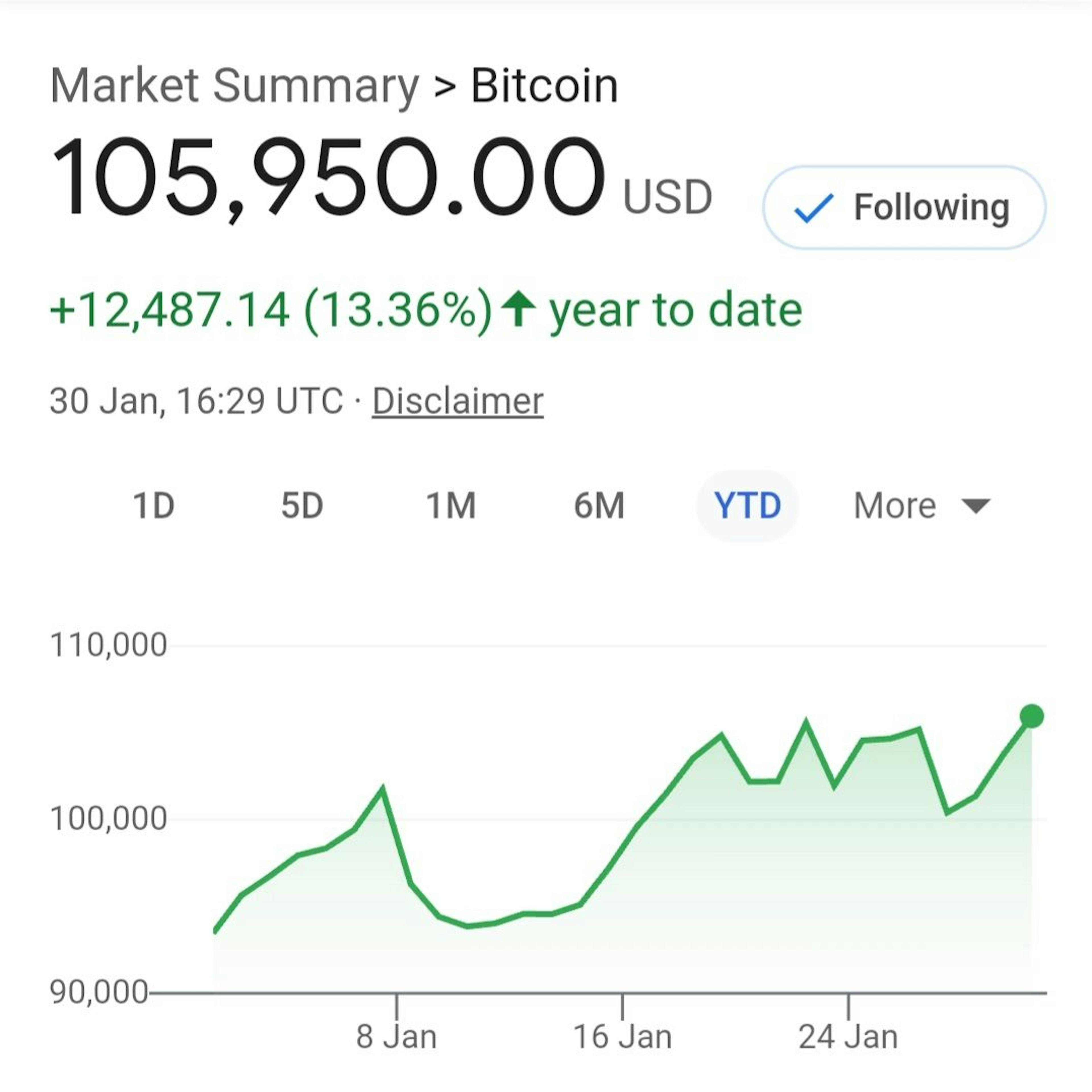Click the blue checkmark icon in Following
Viewport: 1092px width, 1092px height.
click(x=813, y=208)
